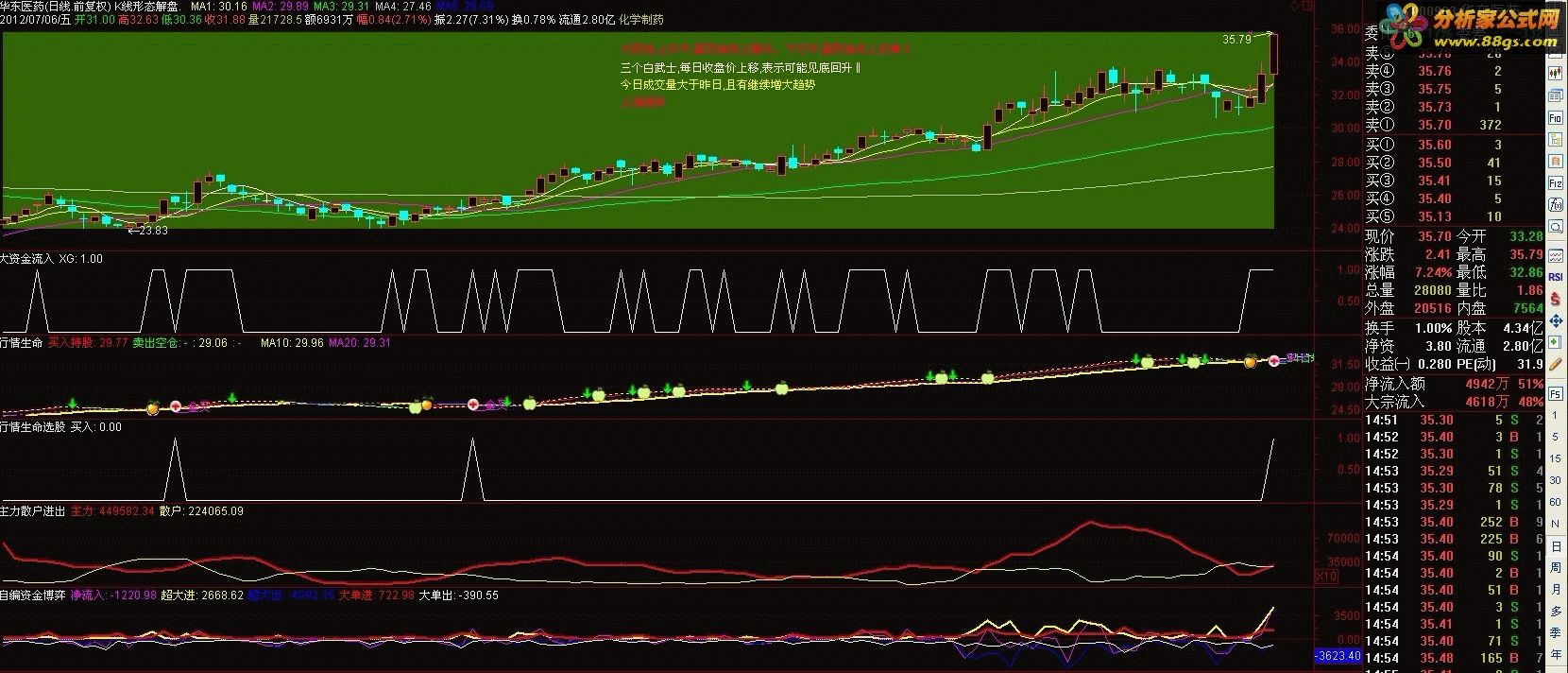Click the MA1: 30.16 value
Screen dimensions: 1568x673
tap(219, 6)
